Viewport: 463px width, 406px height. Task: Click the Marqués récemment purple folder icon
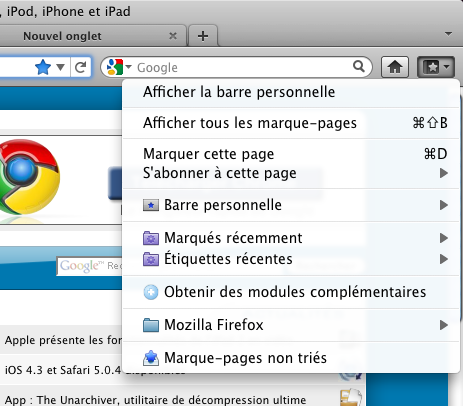(x=151, y=238)
